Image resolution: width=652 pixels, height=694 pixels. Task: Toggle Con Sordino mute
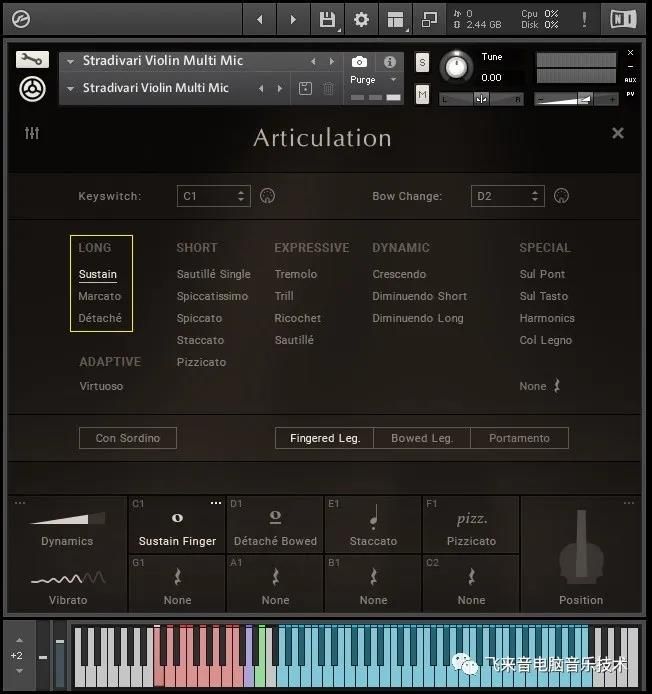127,438
